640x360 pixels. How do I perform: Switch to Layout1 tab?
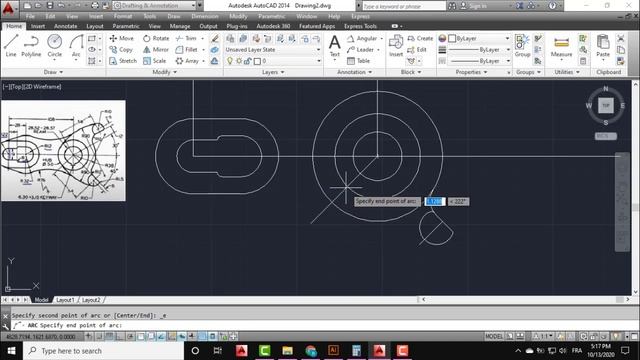pyautogui.click(x=65, y=300)
